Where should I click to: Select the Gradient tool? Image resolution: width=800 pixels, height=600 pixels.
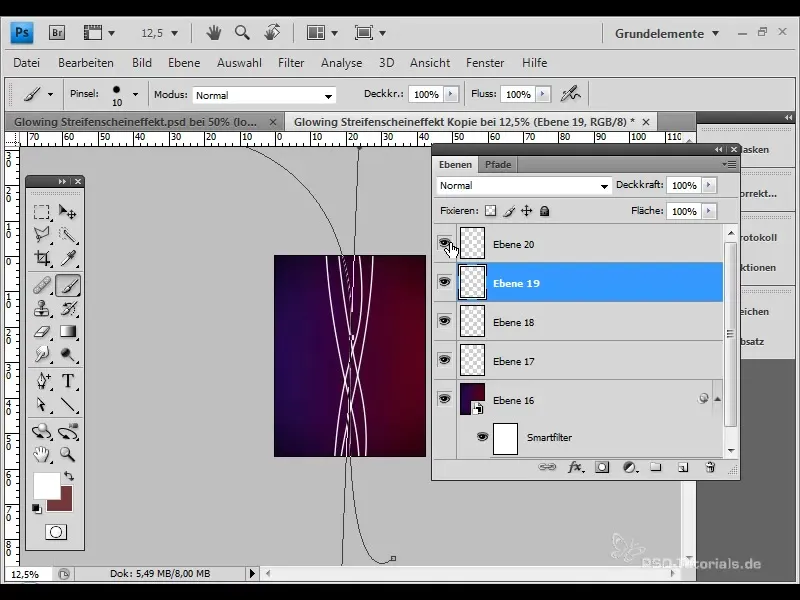(67, 332)
